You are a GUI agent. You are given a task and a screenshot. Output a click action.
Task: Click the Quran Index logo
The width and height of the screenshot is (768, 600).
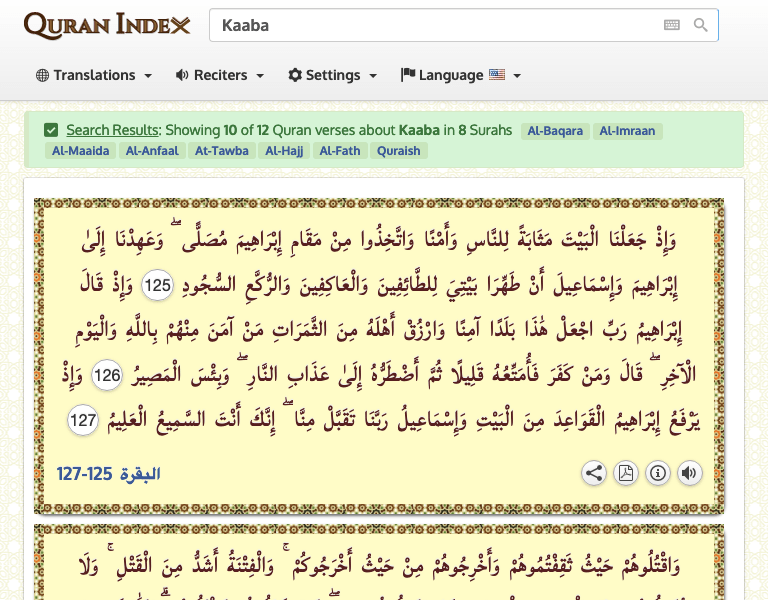pos(106,25)
